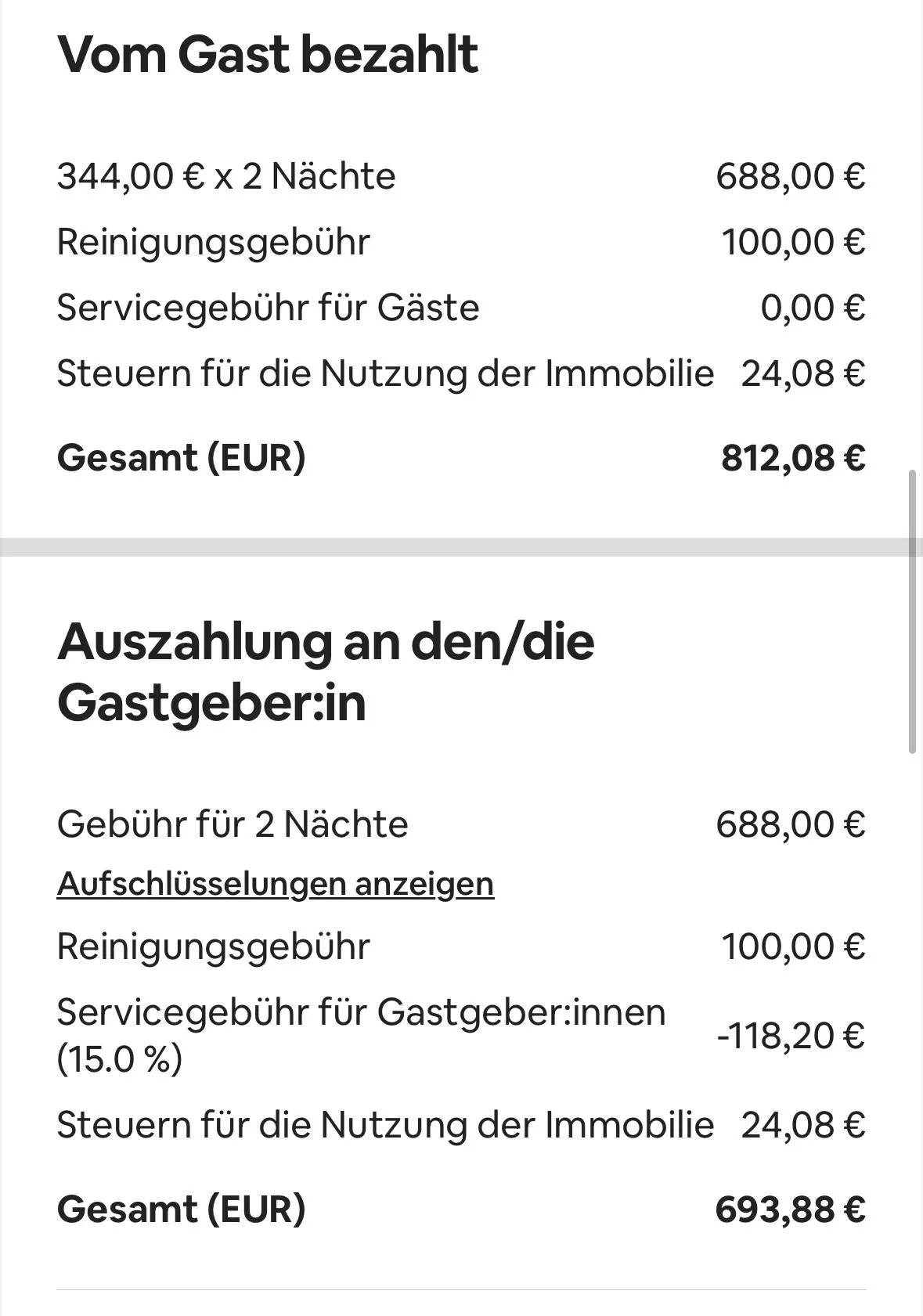Click the 688,00 € guest nights amount

click(791, 175)
